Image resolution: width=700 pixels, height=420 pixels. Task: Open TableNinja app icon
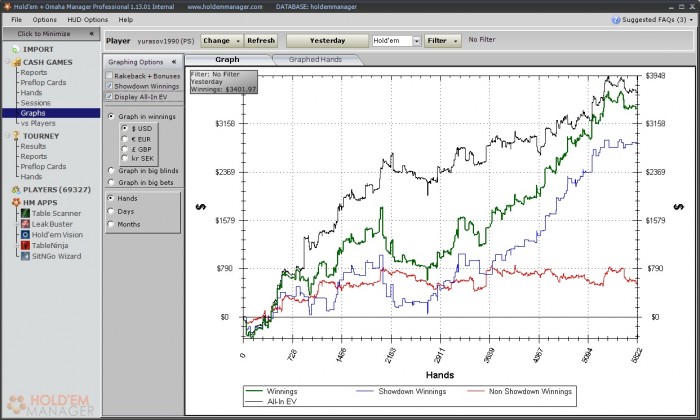(x=25, y=245)
